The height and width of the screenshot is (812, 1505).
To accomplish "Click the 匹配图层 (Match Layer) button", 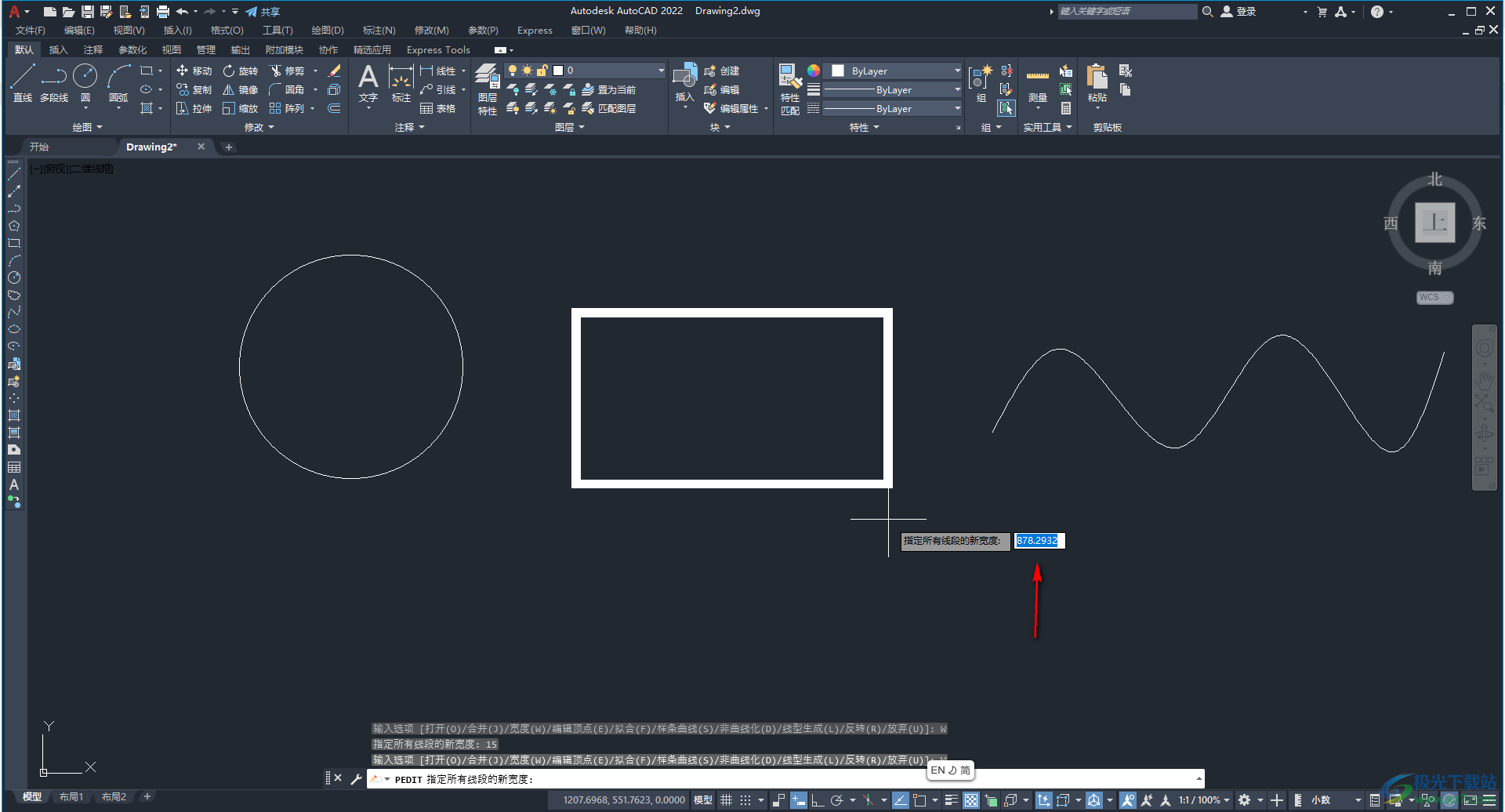I will tap(609, 108).
